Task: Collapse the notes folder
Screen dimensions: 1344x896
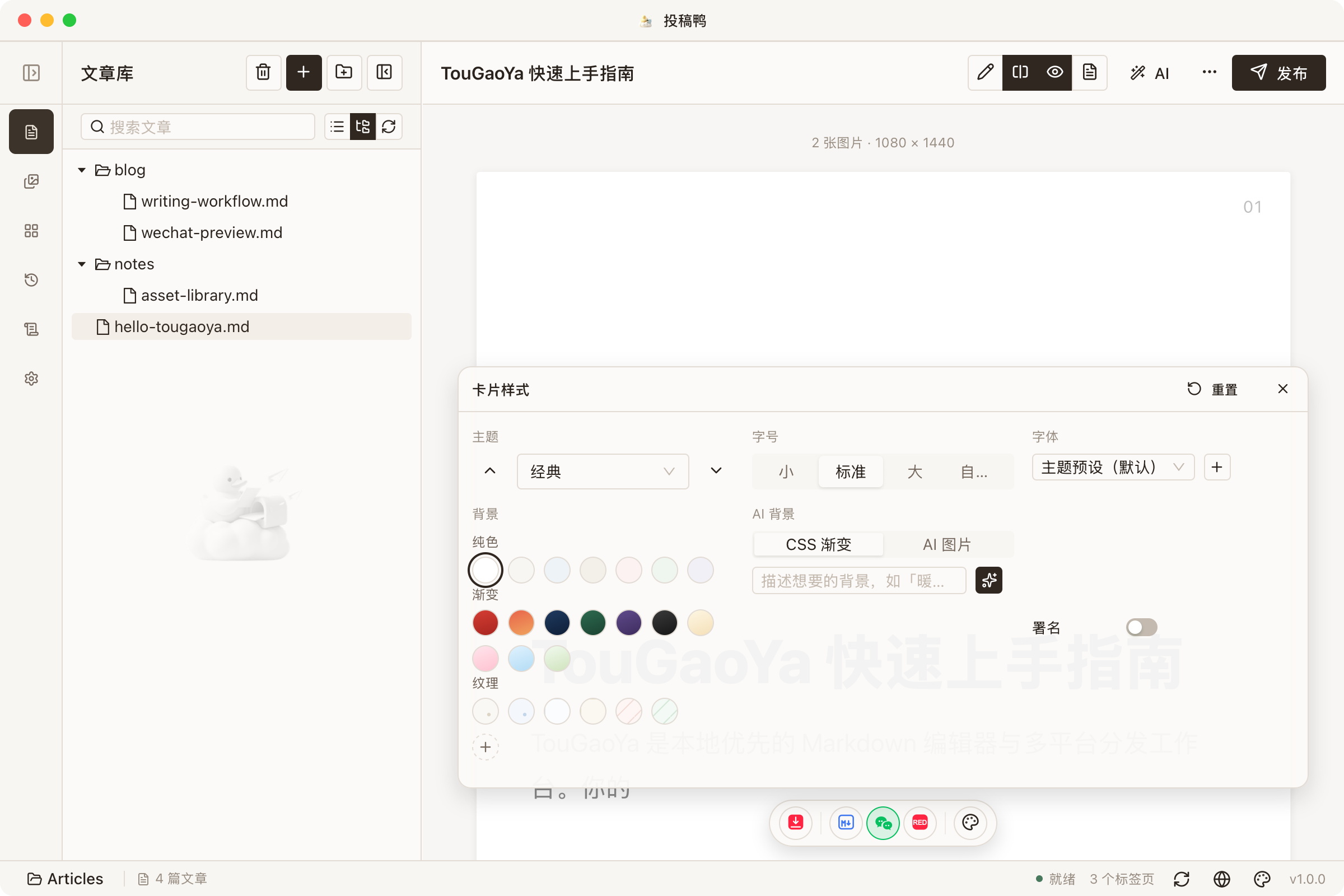Action: [82, 264]
